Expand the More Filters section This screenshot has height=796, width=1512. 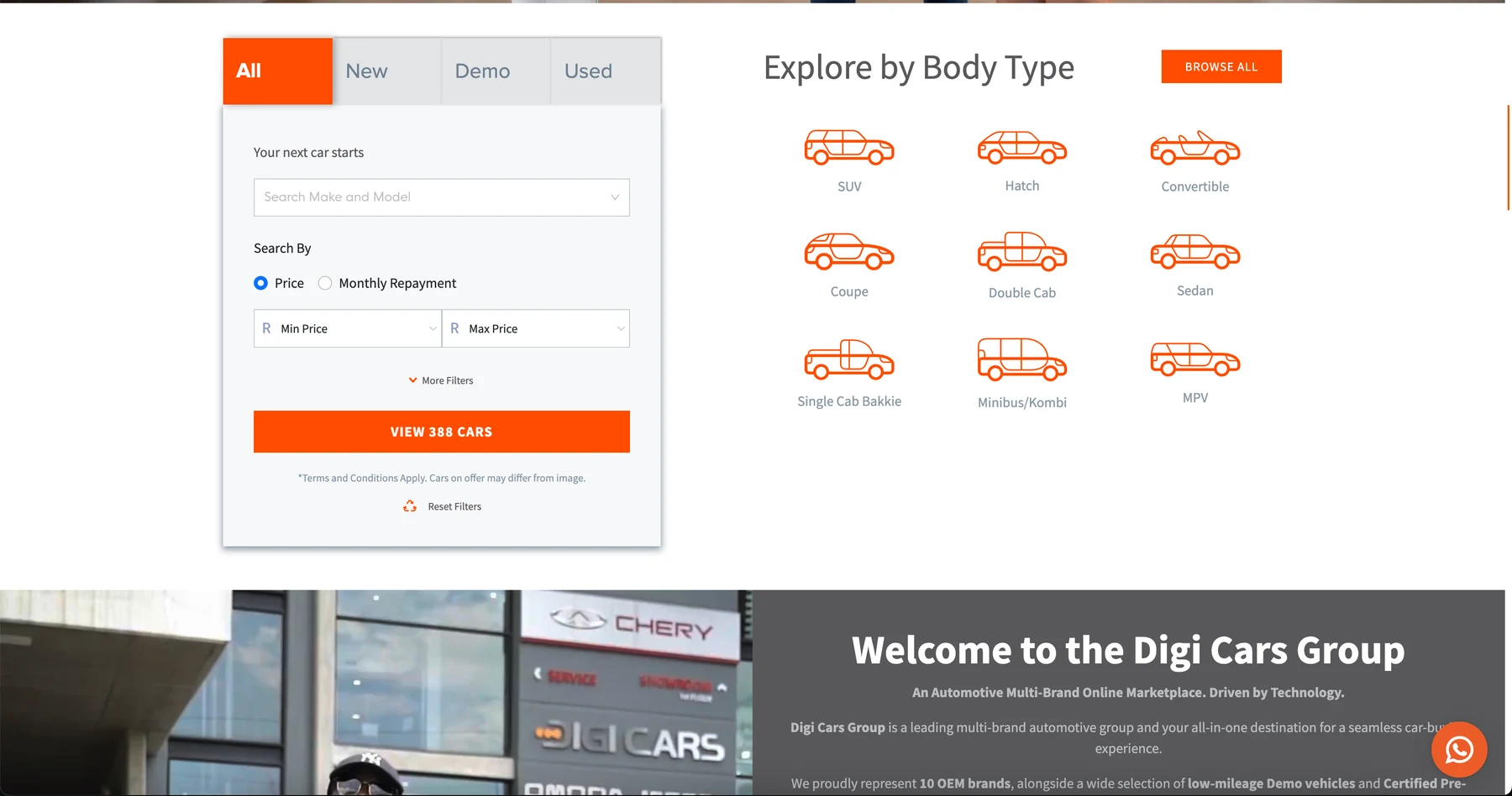click(441, 380)
